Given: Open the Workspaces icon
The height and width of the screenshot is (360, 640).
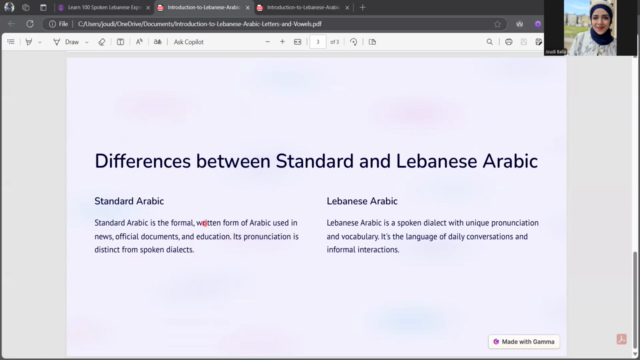Looking at the screenshot, I should pyautogui.click(x=26, y=7).
